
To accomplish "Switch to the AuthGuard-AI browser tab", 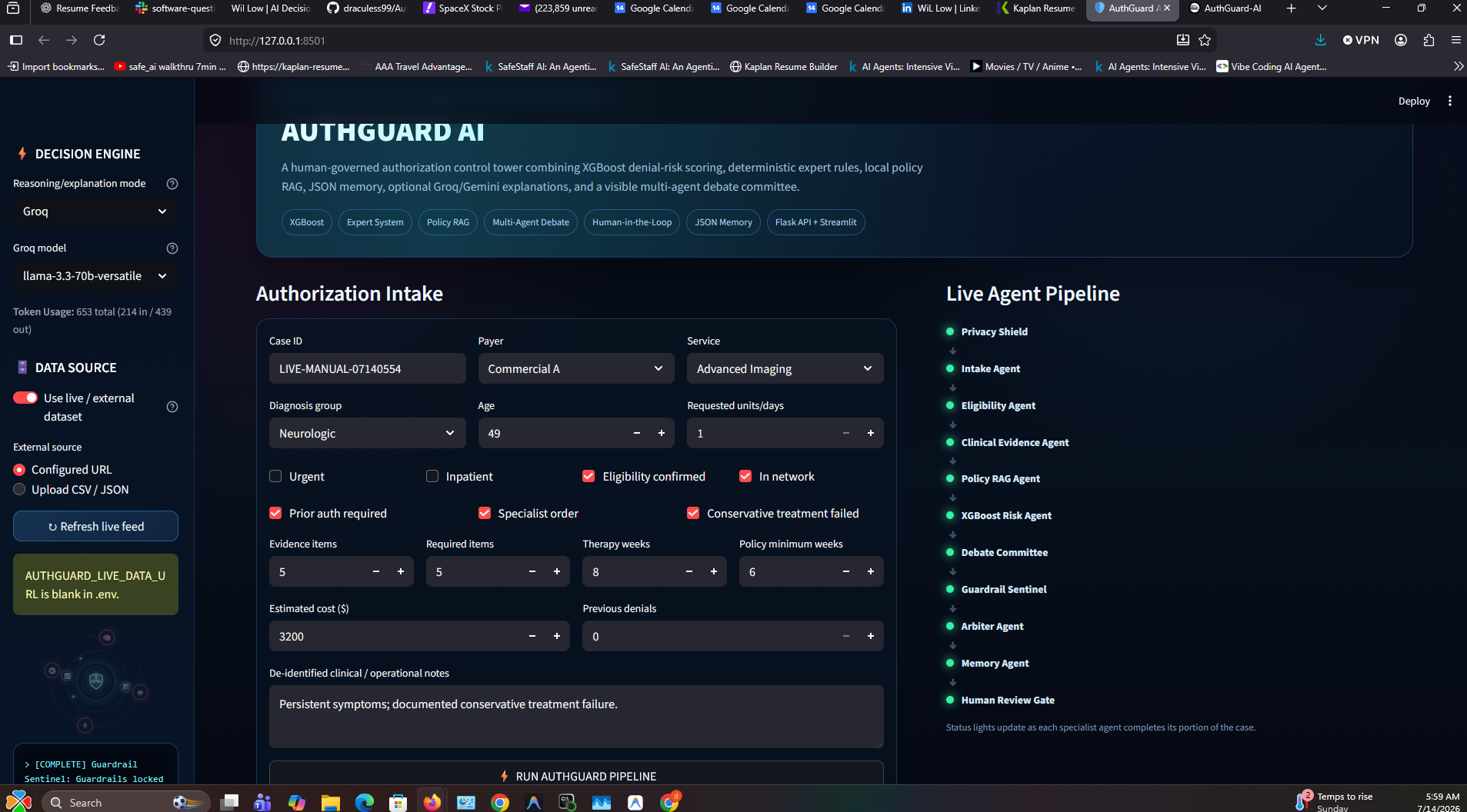I will (1225, 8).
